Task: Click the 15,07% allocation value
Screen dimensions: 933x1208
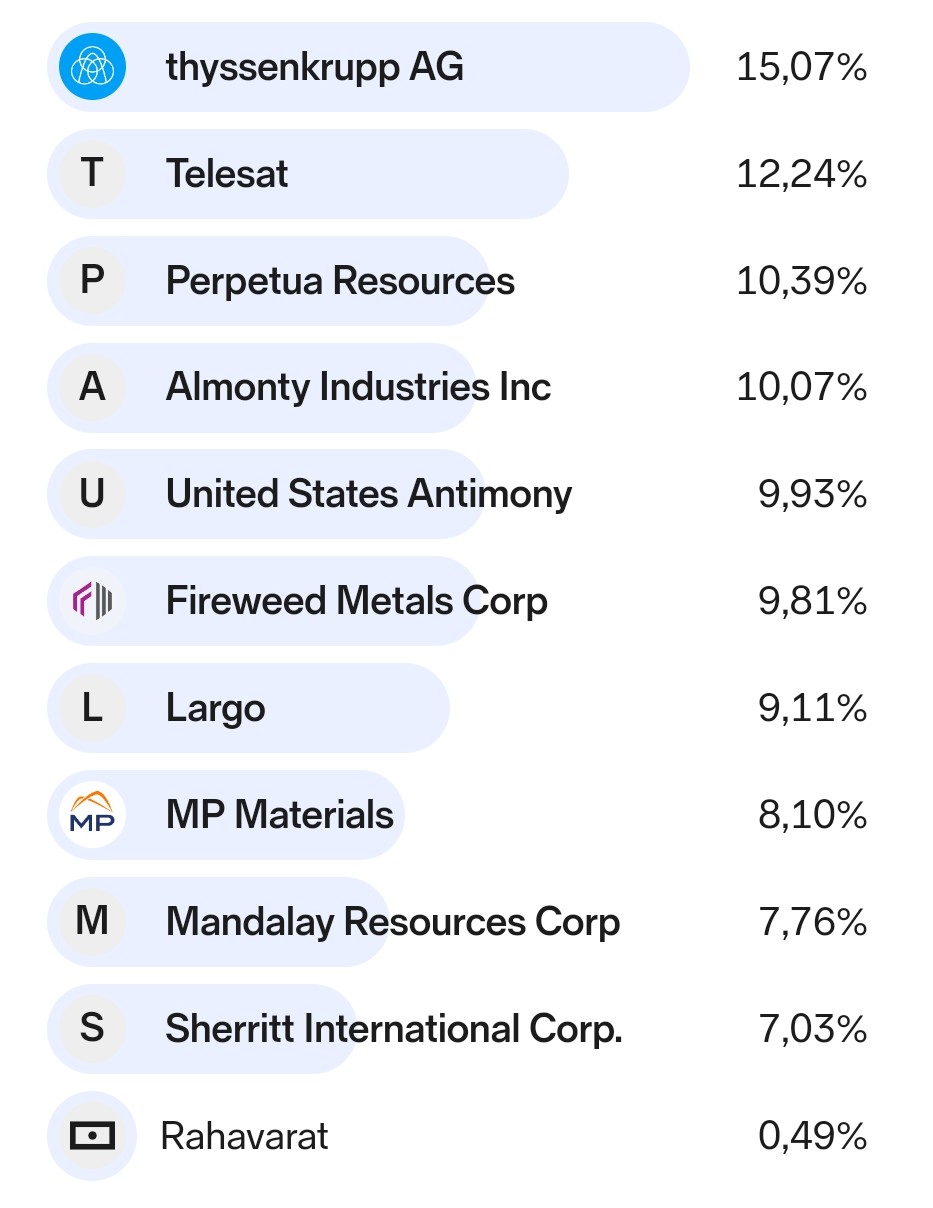Action: [801, 68]
